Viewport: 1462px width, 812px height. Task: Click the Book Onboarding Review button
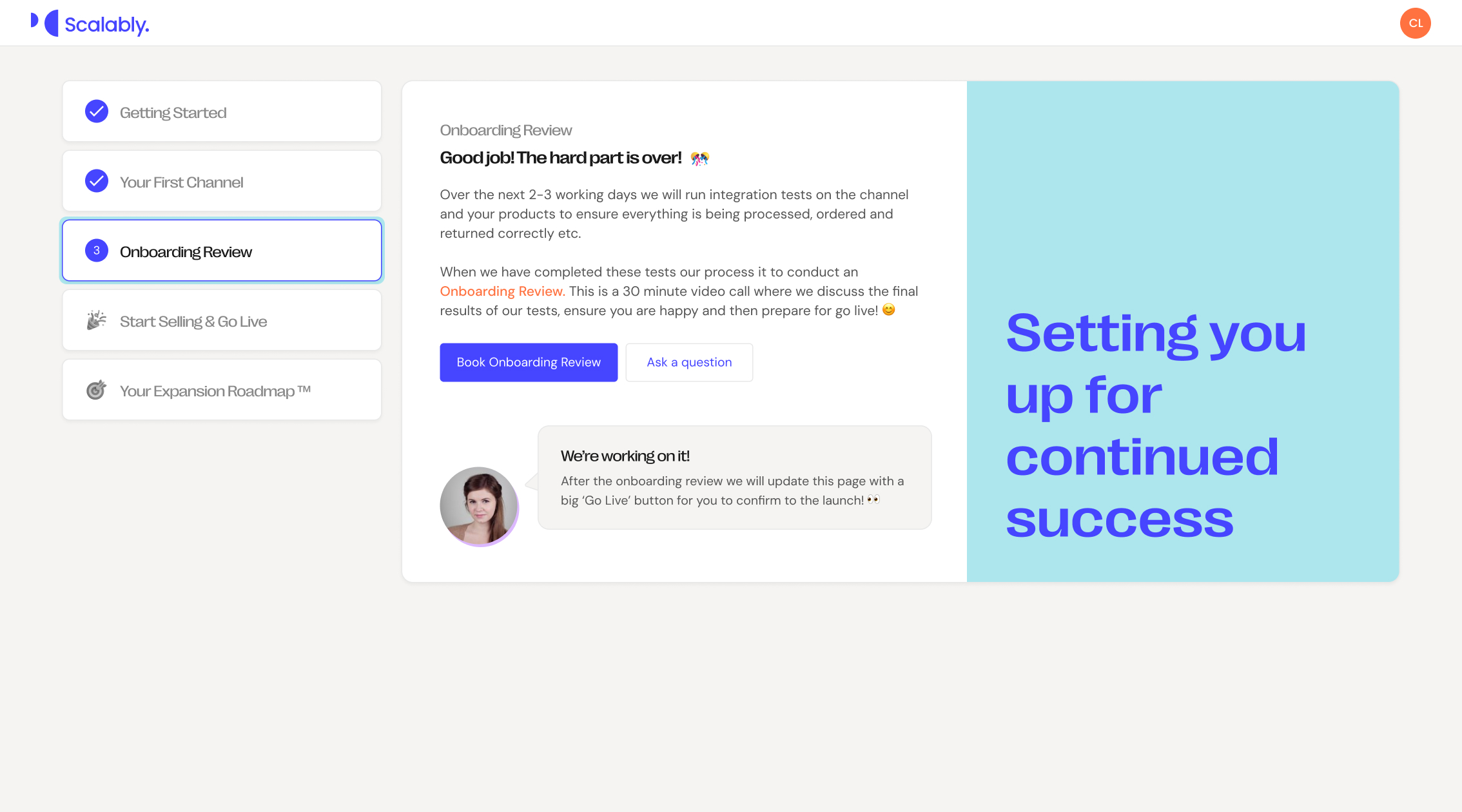[529, 362]
